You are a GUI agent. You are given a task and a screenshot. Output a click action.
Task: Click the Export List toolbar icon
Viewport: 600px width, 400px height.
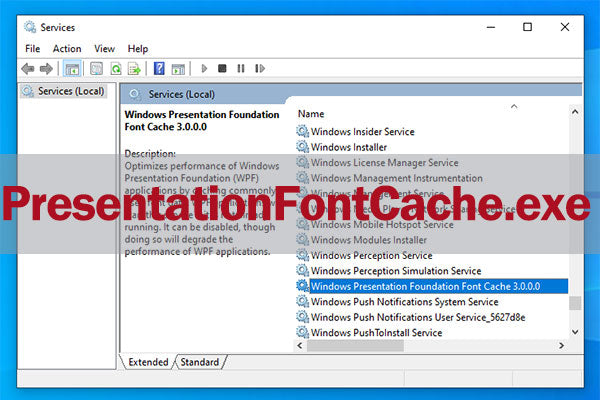(134, 69)
